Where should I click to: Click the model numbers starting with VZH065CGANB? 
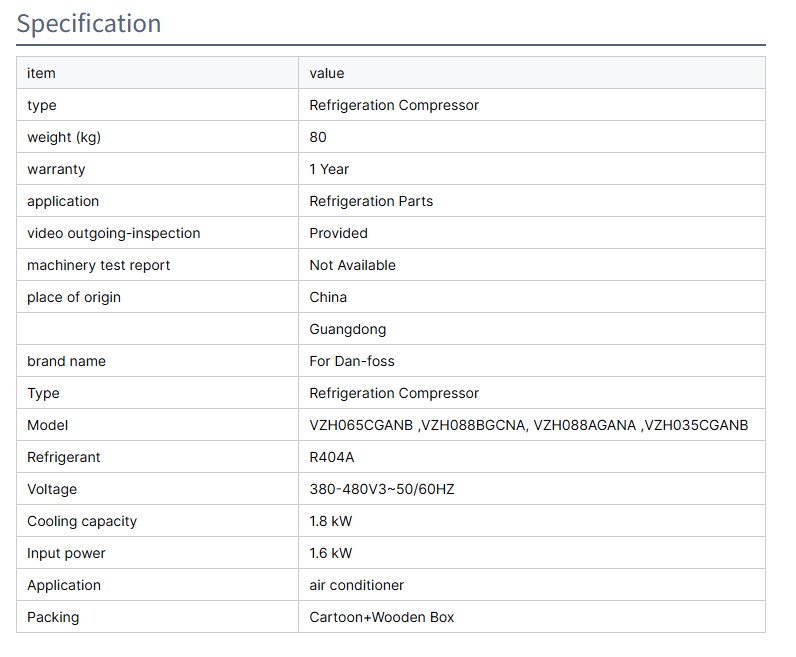(x=528, y=425)
